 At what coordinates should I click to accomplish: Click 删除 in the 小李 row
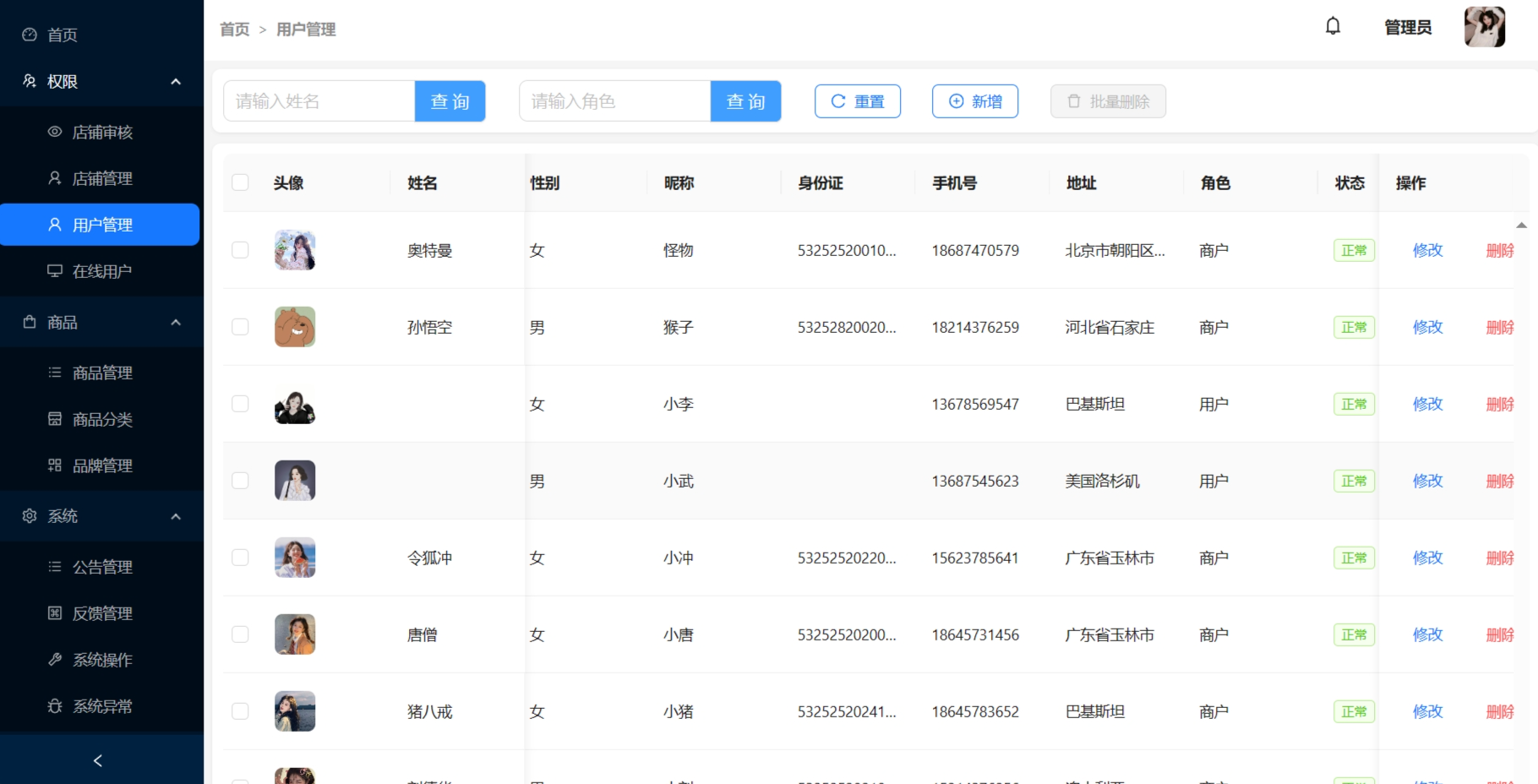click(x=1500, y=404)
